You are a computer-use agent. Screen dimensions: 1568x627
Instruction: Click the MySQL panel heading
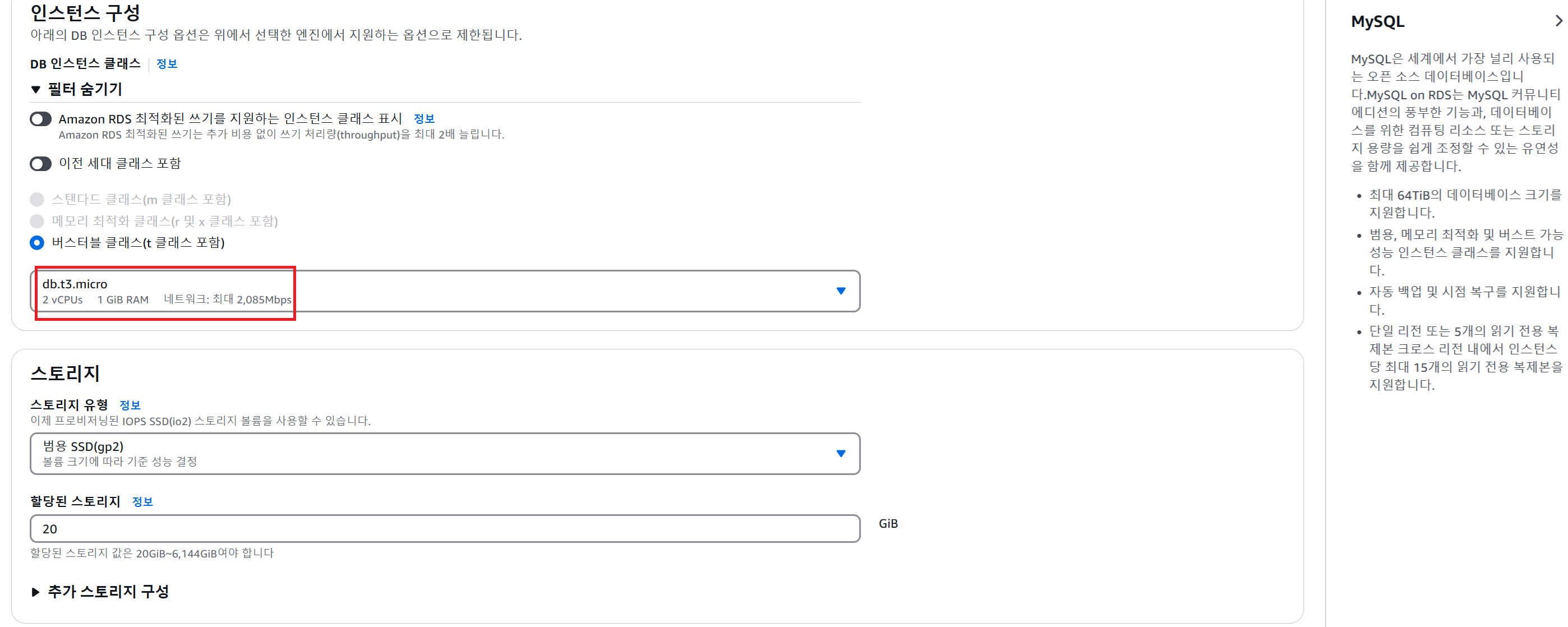click(1377, 21)
